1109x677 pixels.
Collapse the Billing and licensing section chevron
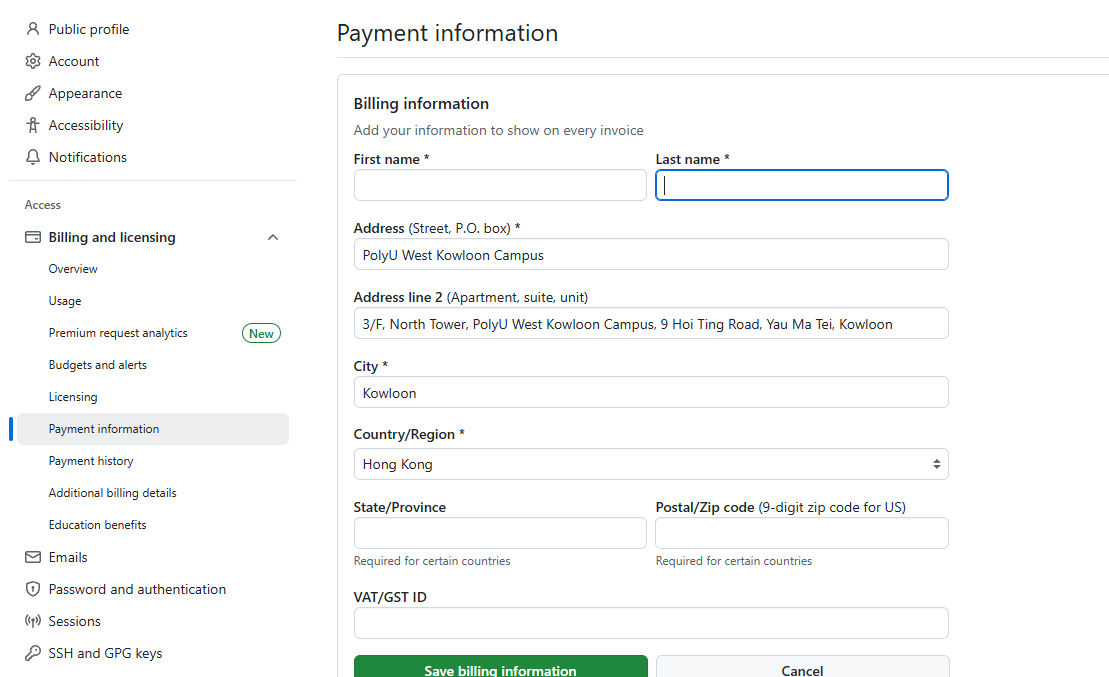coord(273,237)
